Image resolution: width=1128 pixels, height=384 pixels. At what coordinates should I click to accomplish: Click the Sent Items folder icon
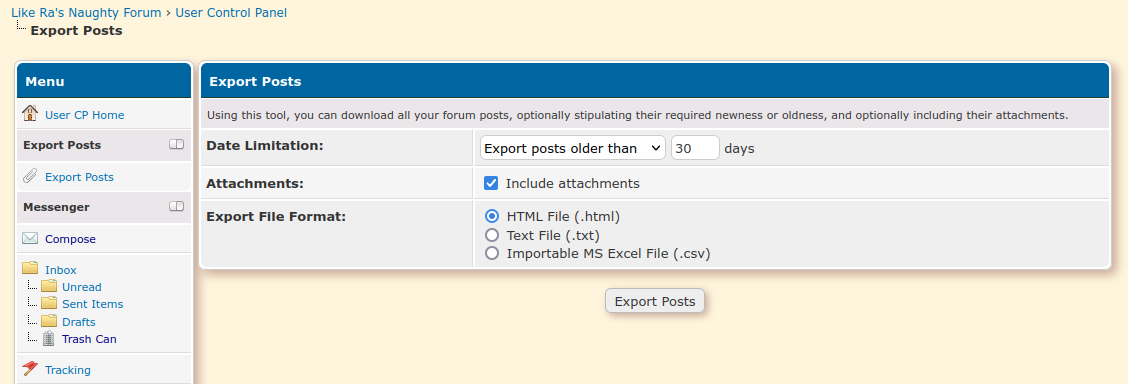(48, 303)
